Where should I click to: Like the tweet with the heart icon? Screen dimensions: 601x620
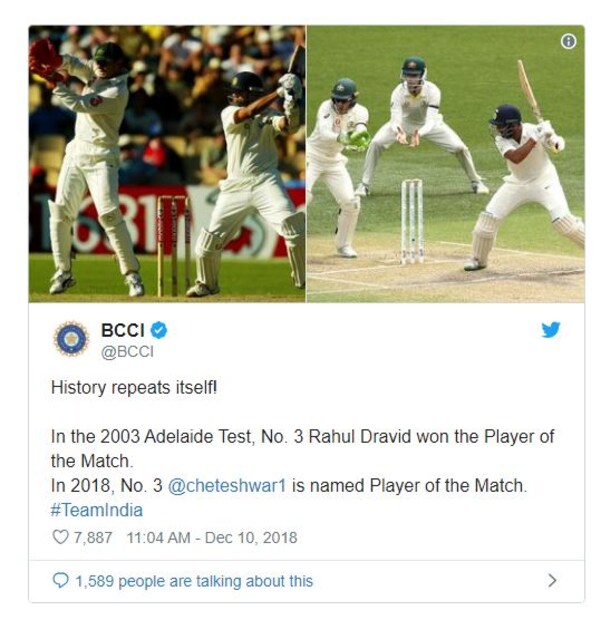60,537
